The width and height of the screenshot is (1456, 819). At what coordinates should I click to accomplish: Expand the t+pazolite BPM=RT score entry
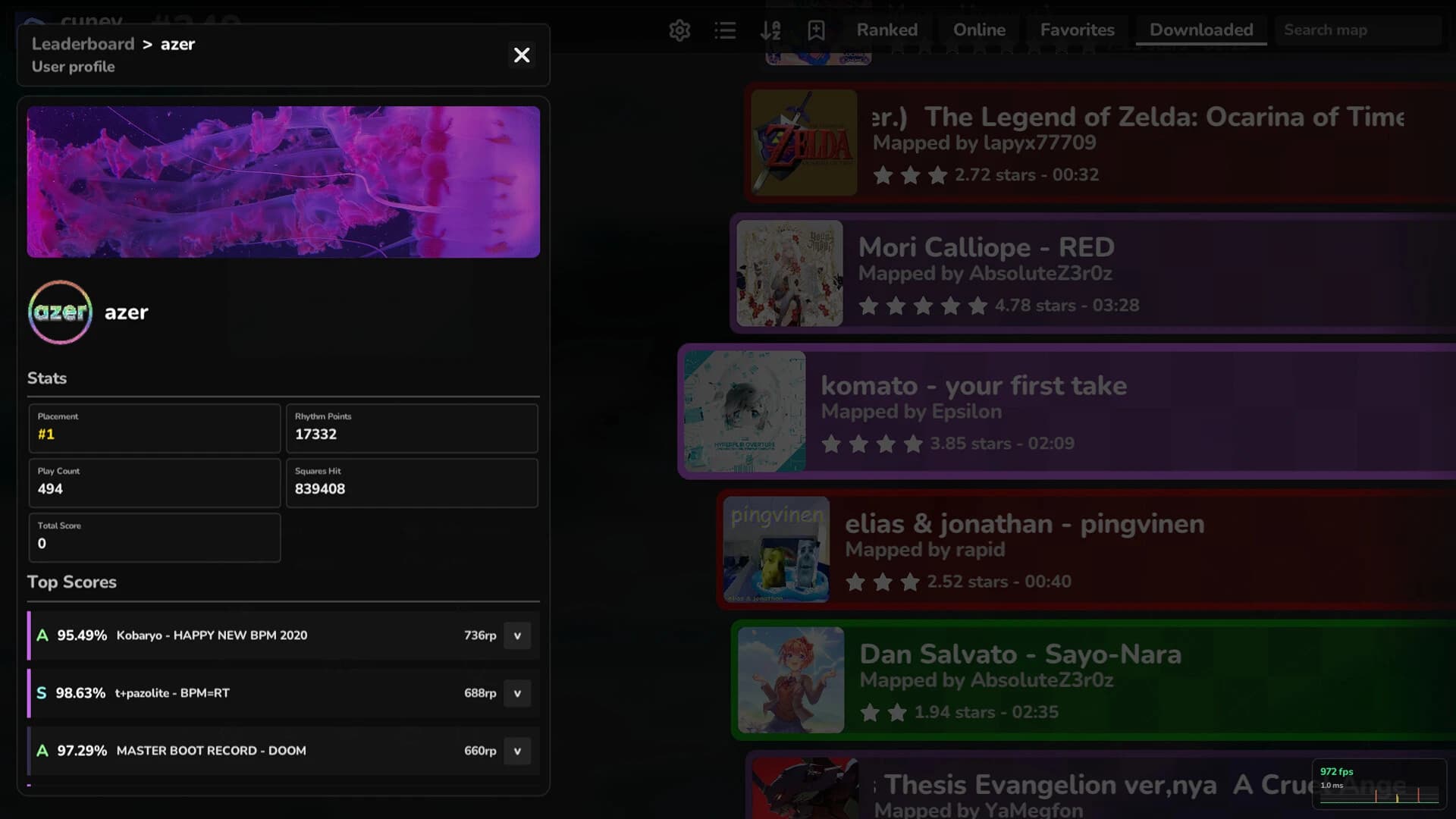(518, 693)
